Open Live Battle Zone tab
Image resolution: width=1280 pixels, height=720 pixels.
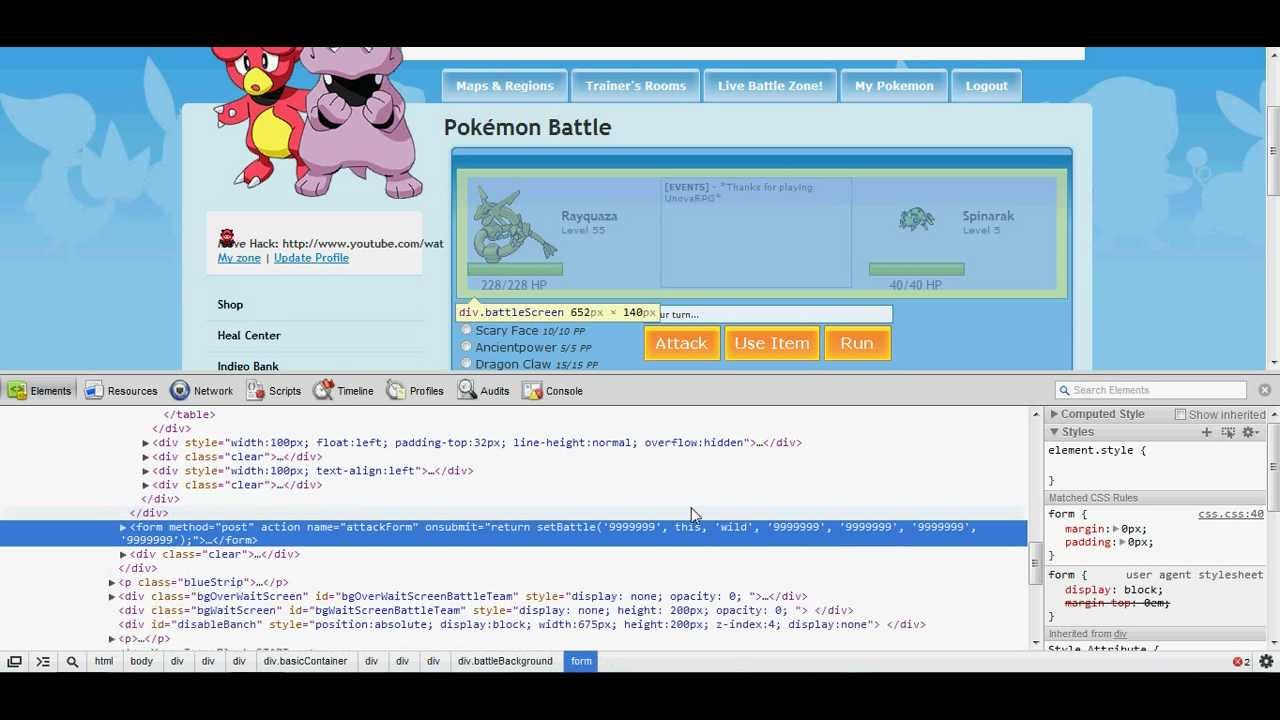pos(770,86)
